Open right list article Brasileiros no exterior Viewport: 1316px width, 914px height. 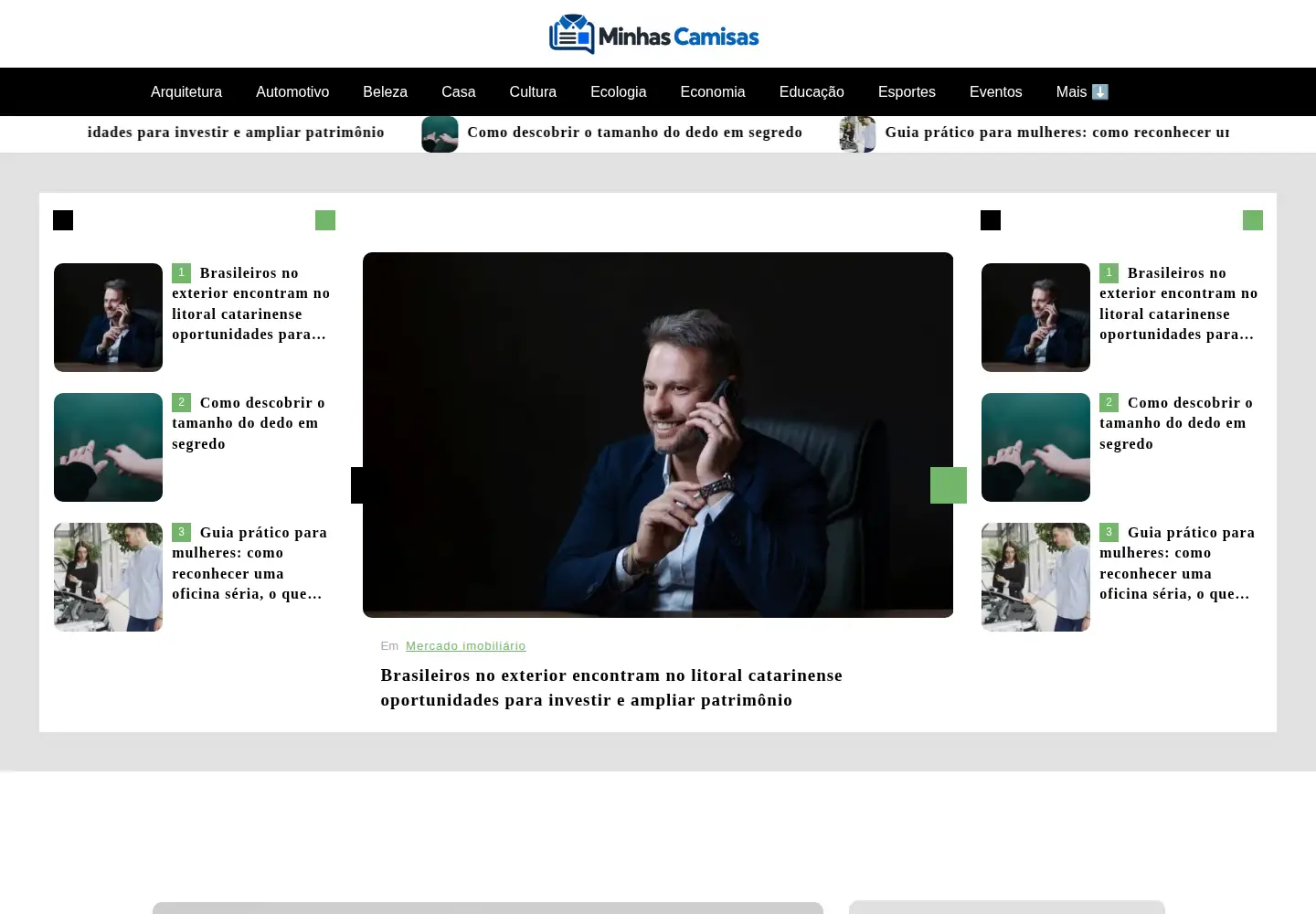click(1179, 303)
